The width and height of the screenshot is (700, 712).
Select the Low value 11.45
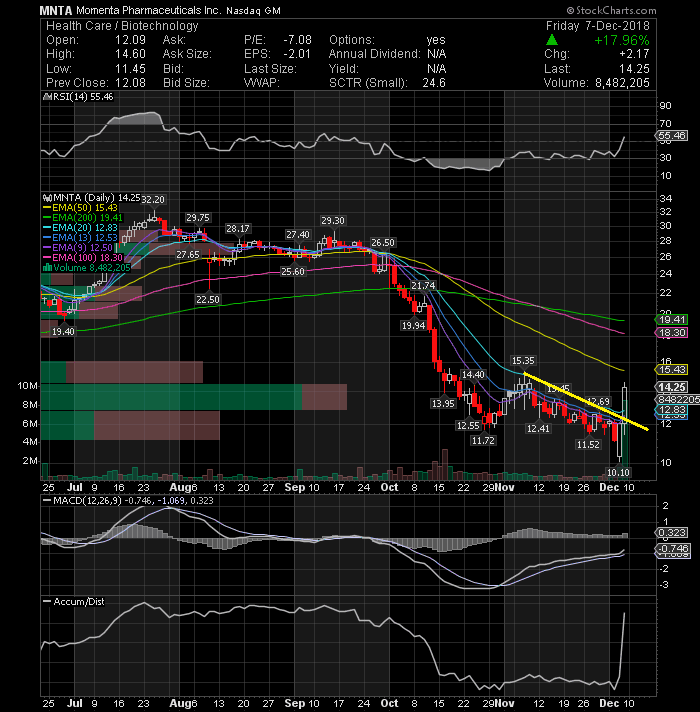pos(130,69)
